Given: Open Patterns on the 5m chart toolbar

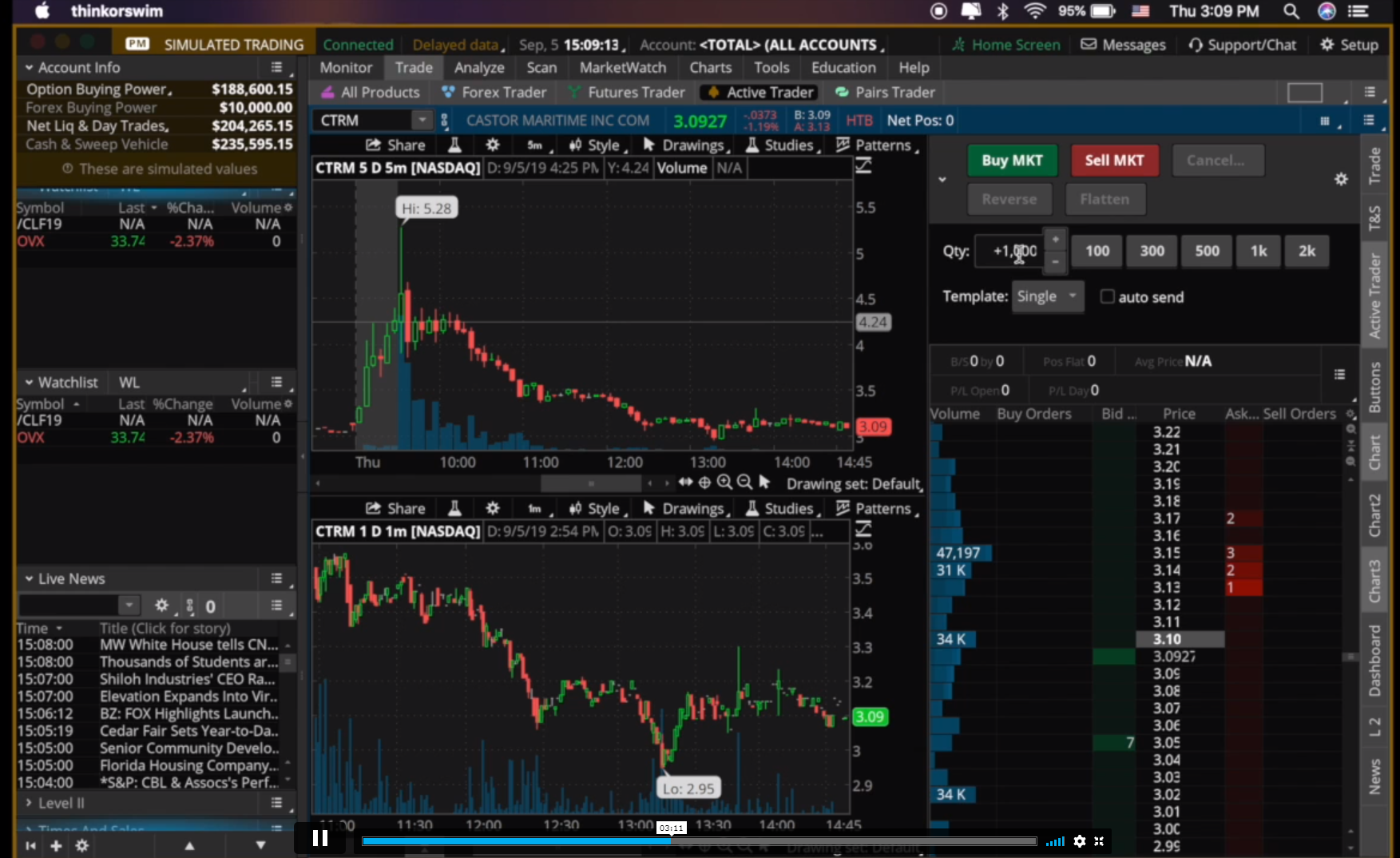Looking at the screenshot, I should (876, 145).
